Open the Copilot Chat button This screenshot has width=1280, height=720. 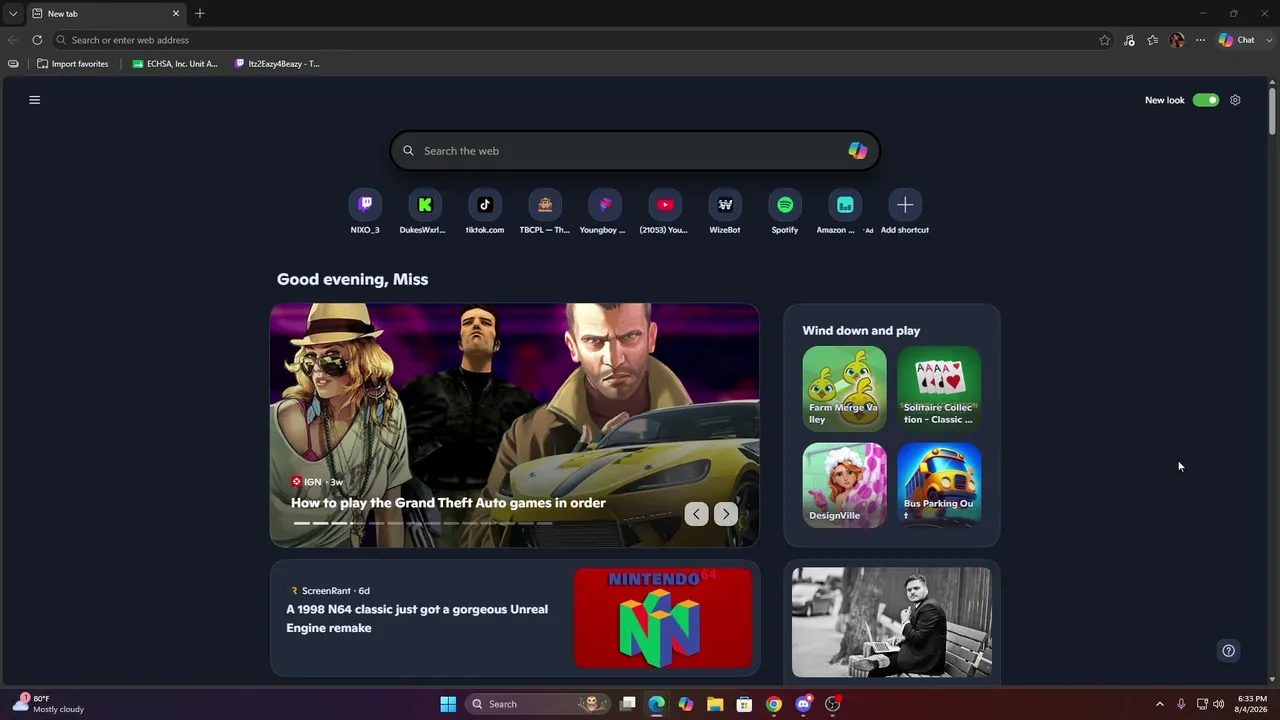click(1236, 40)
